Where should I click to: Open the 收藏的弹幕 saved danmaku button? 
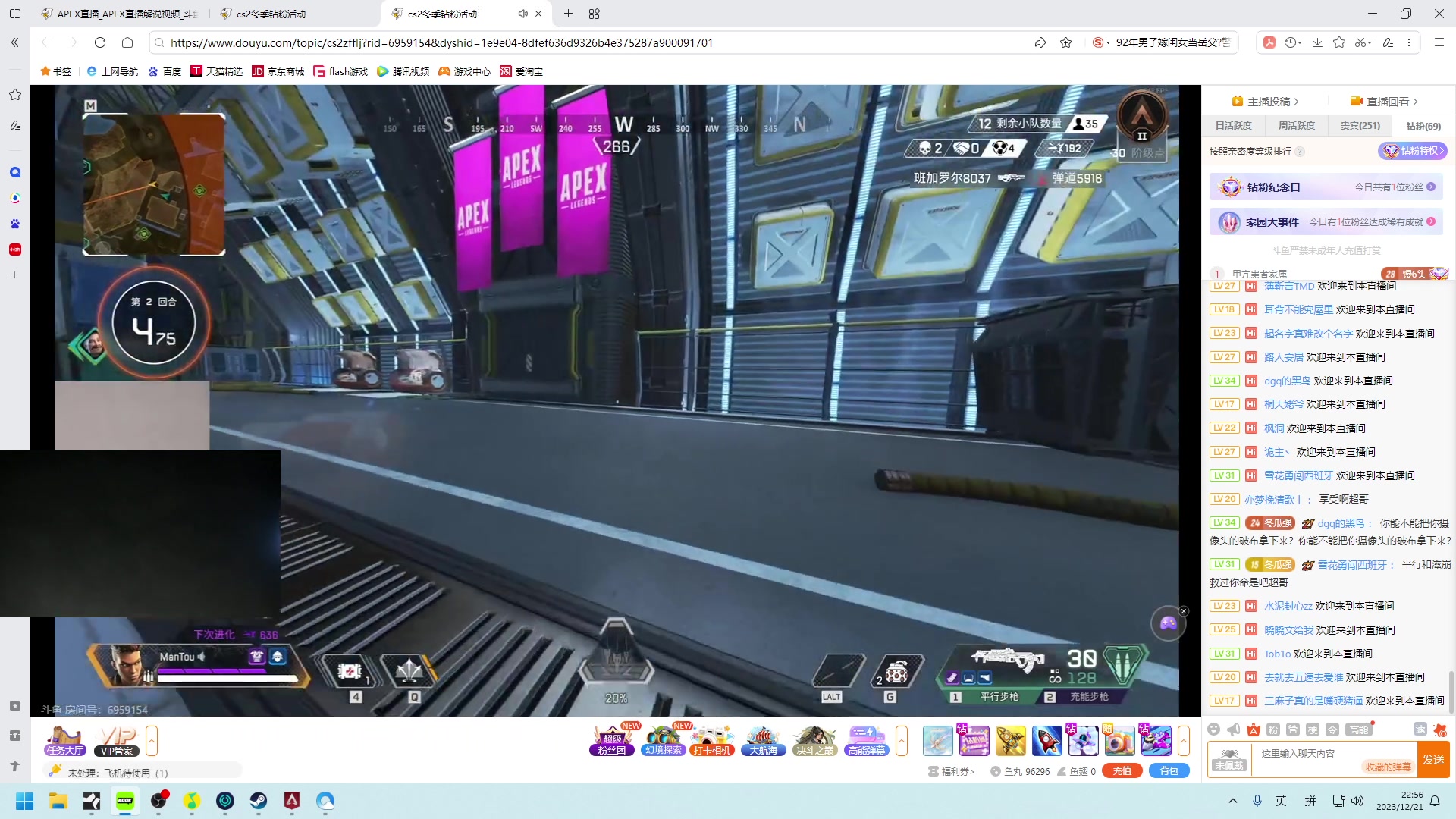1389,767
